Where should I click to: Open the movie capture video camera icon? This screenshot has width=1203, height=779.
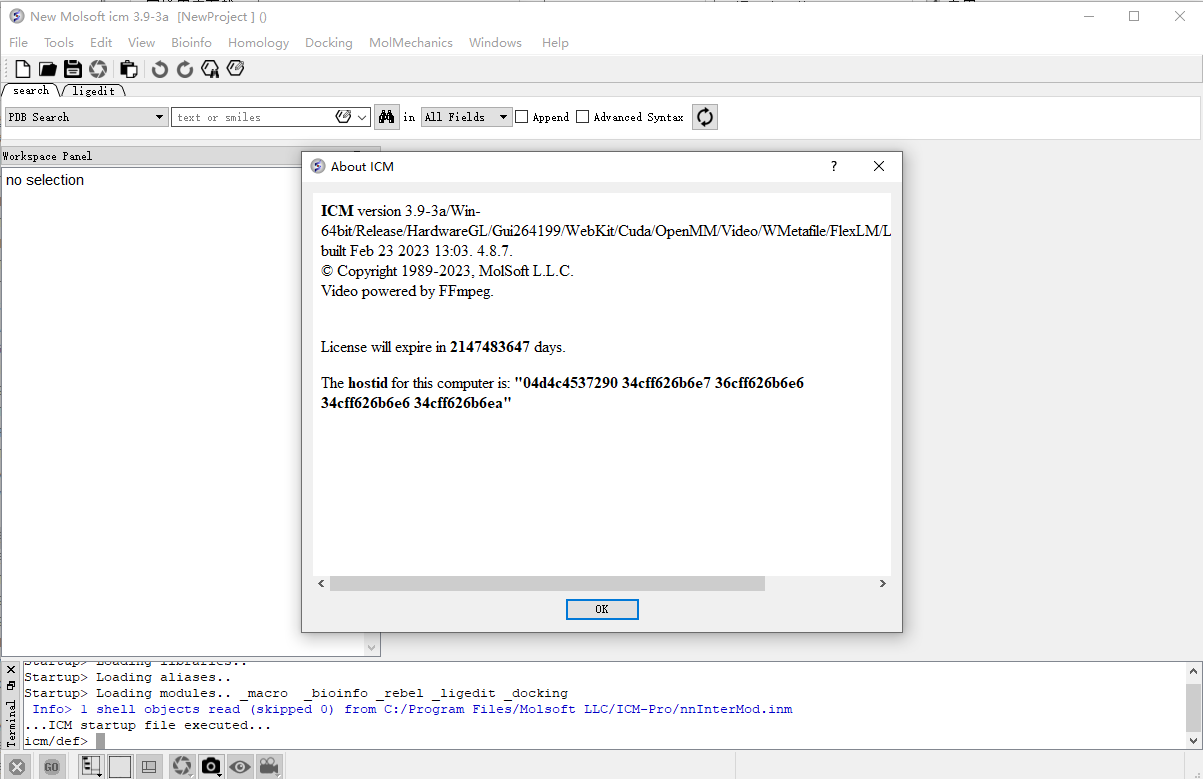click(268, 765)
